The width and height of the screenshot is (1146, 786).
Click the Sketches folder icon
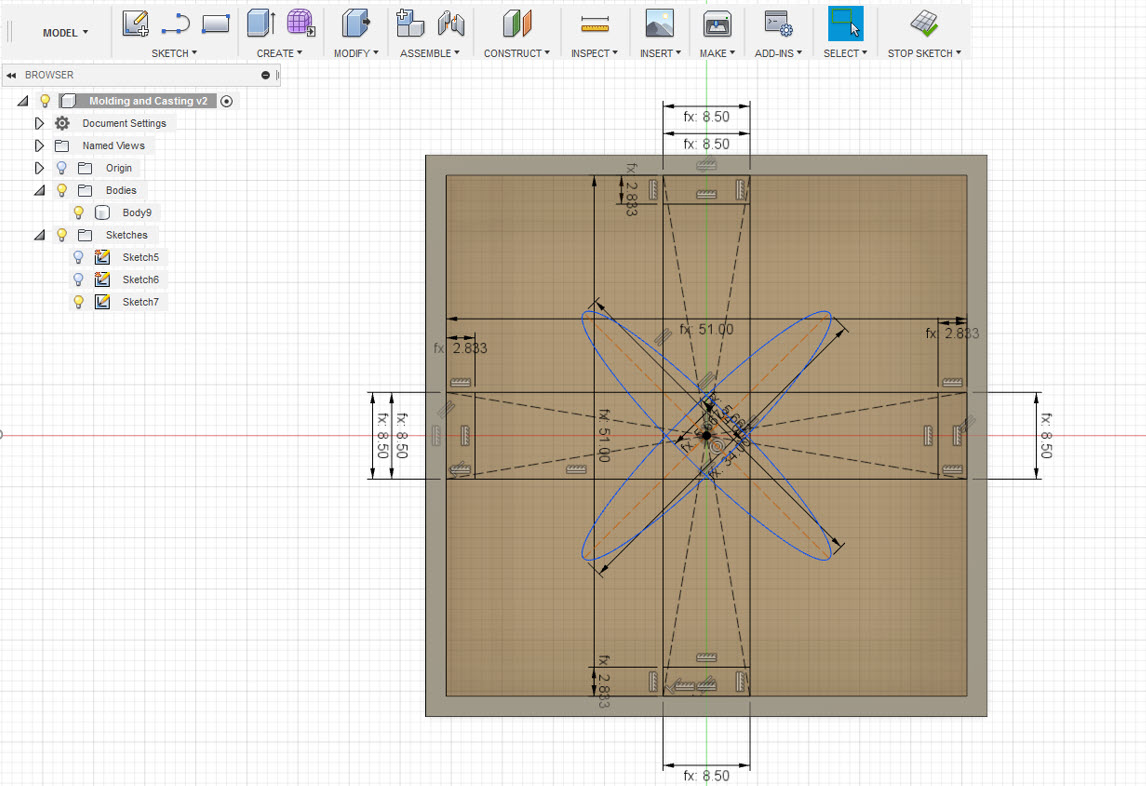click(x=86, y=235)
